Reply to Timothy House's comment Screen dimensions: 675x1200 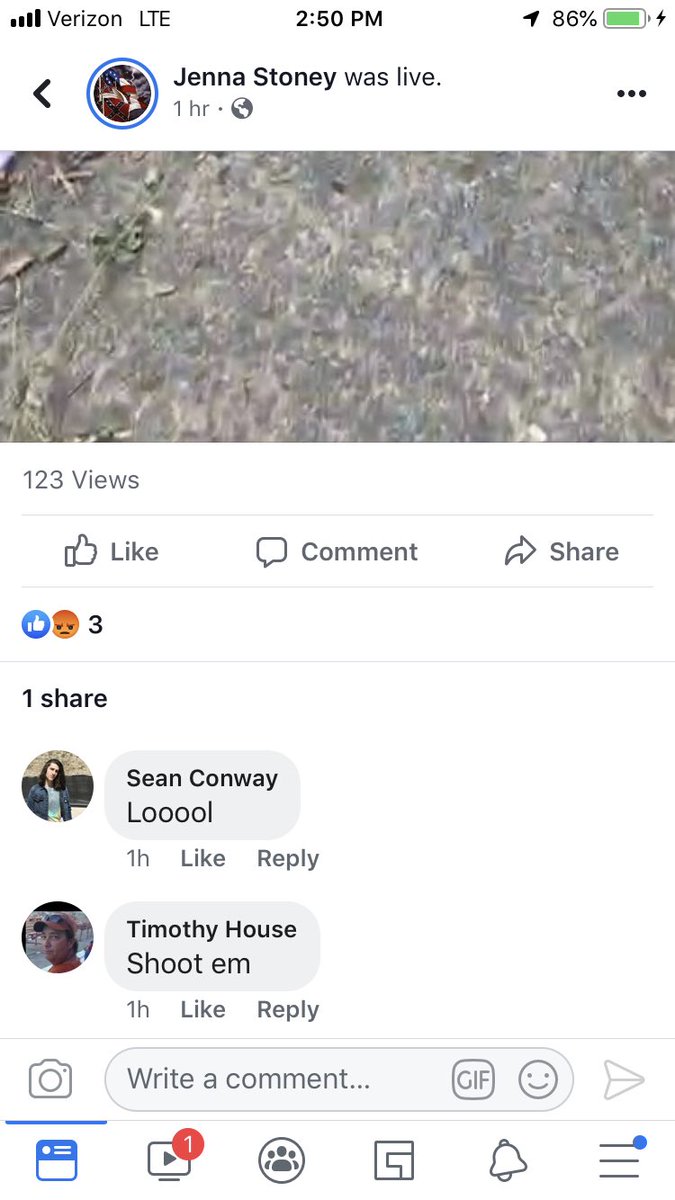point(288,1010)
